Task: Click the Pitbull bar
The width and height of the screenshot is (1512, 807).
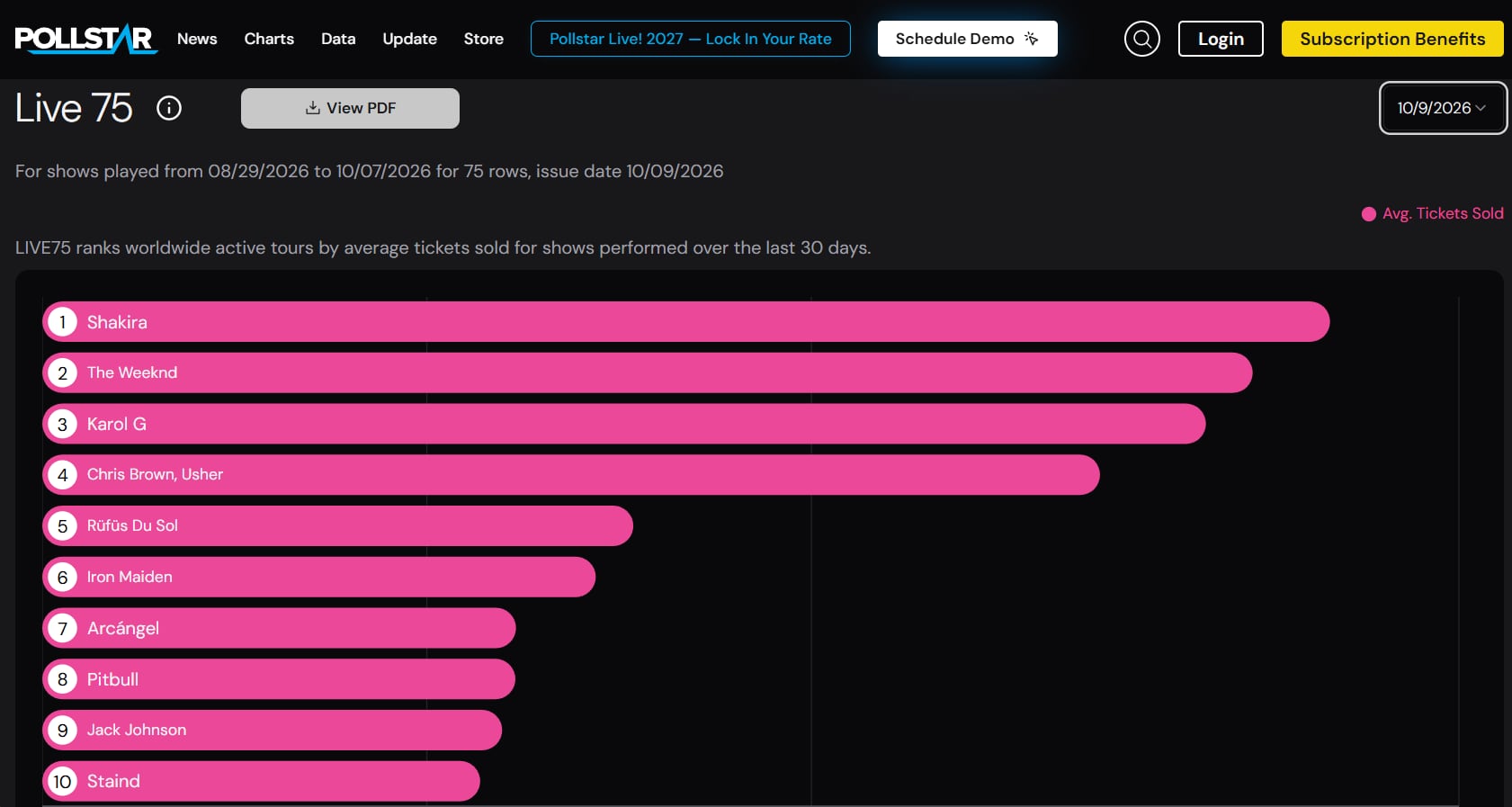Action: 279,679
